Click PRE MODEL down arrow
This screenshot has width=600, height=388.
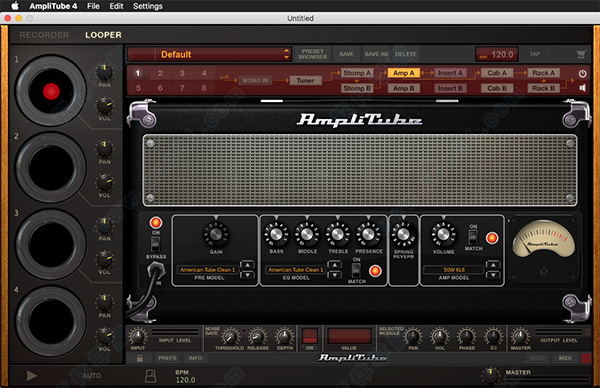point(248,275)
